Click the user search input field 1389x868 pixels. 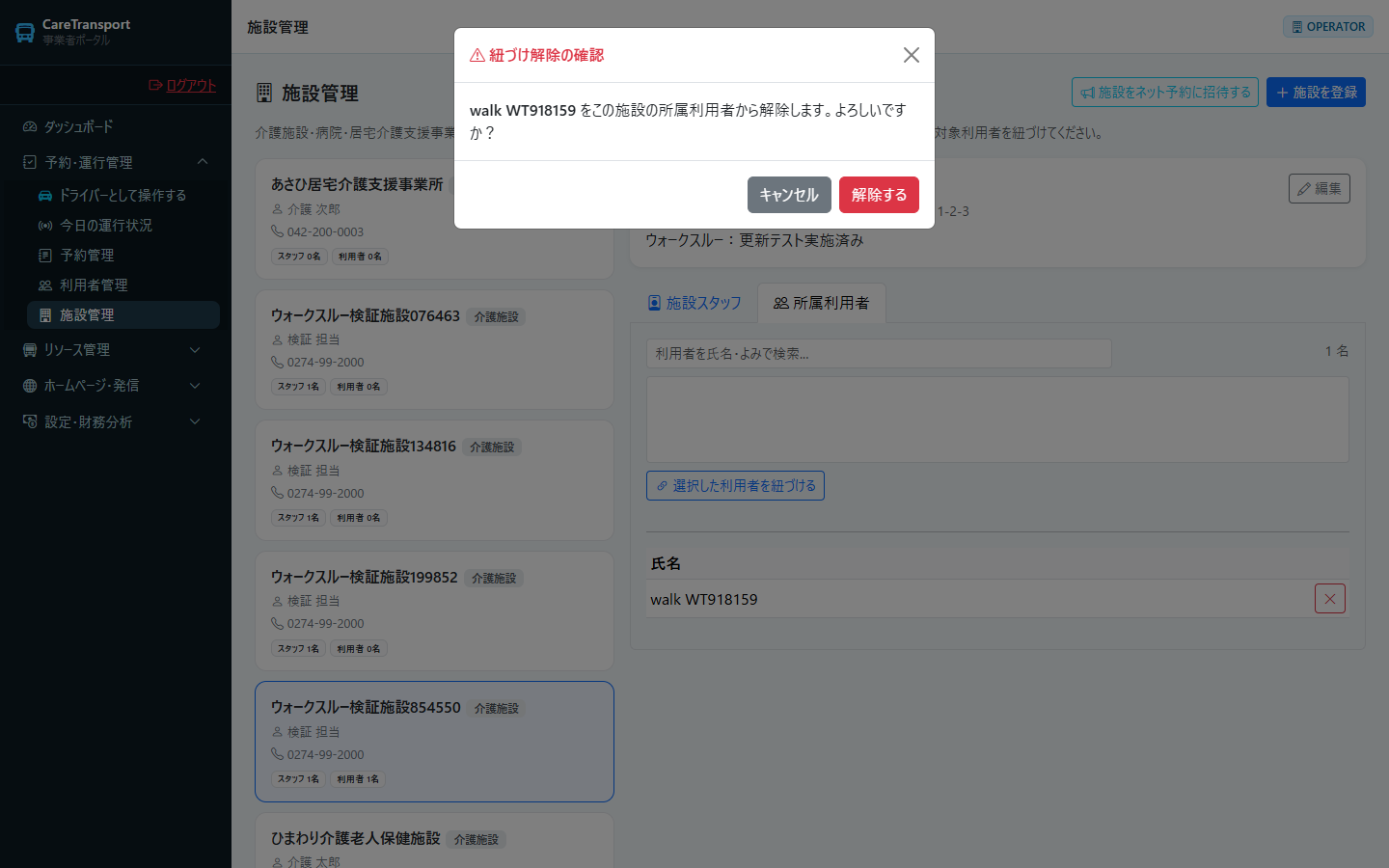879,353
